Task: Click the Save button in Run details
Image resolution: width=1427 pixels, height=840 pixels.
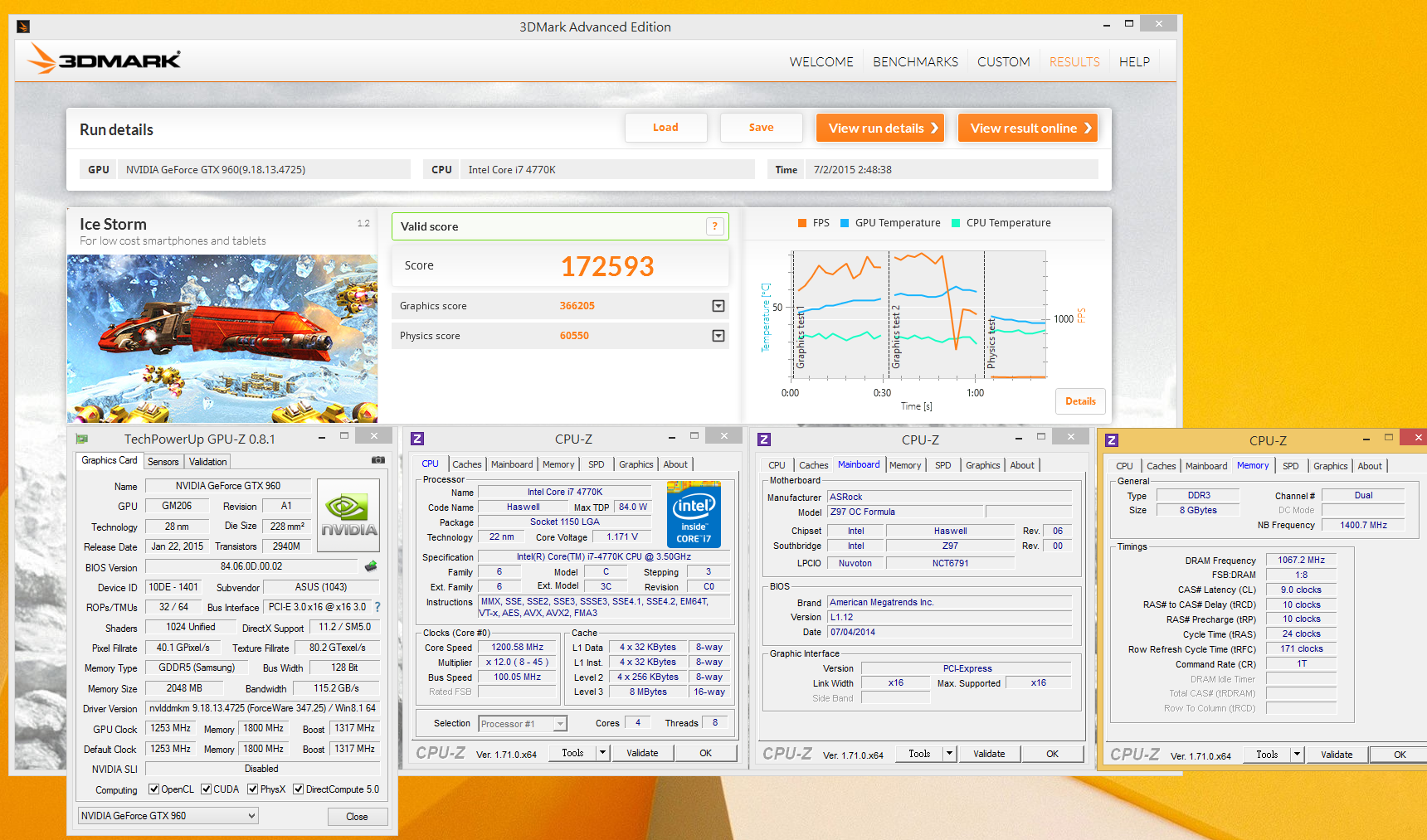Action: point(761,128)
